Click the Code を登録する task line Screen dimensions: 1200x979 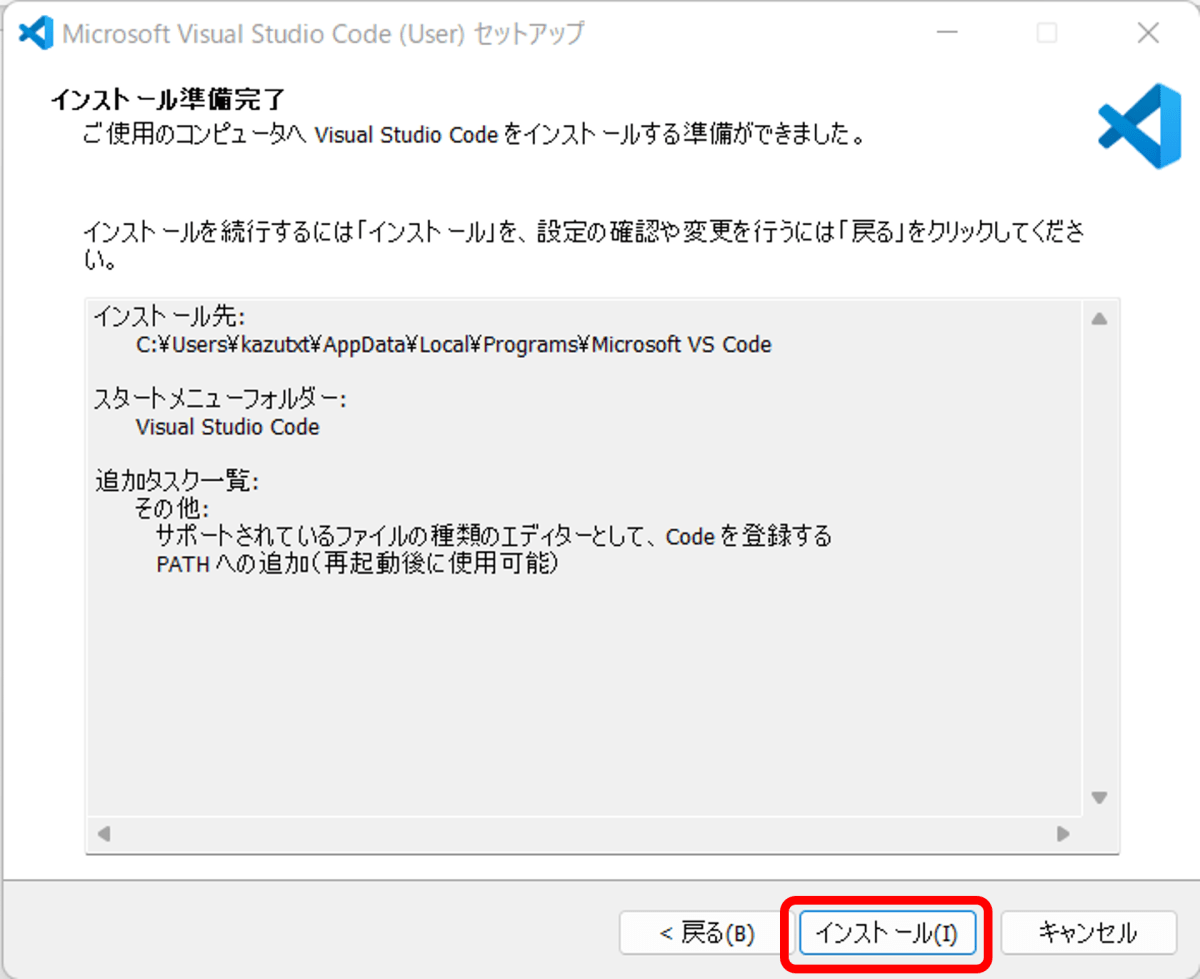click(x=494, y=536)
